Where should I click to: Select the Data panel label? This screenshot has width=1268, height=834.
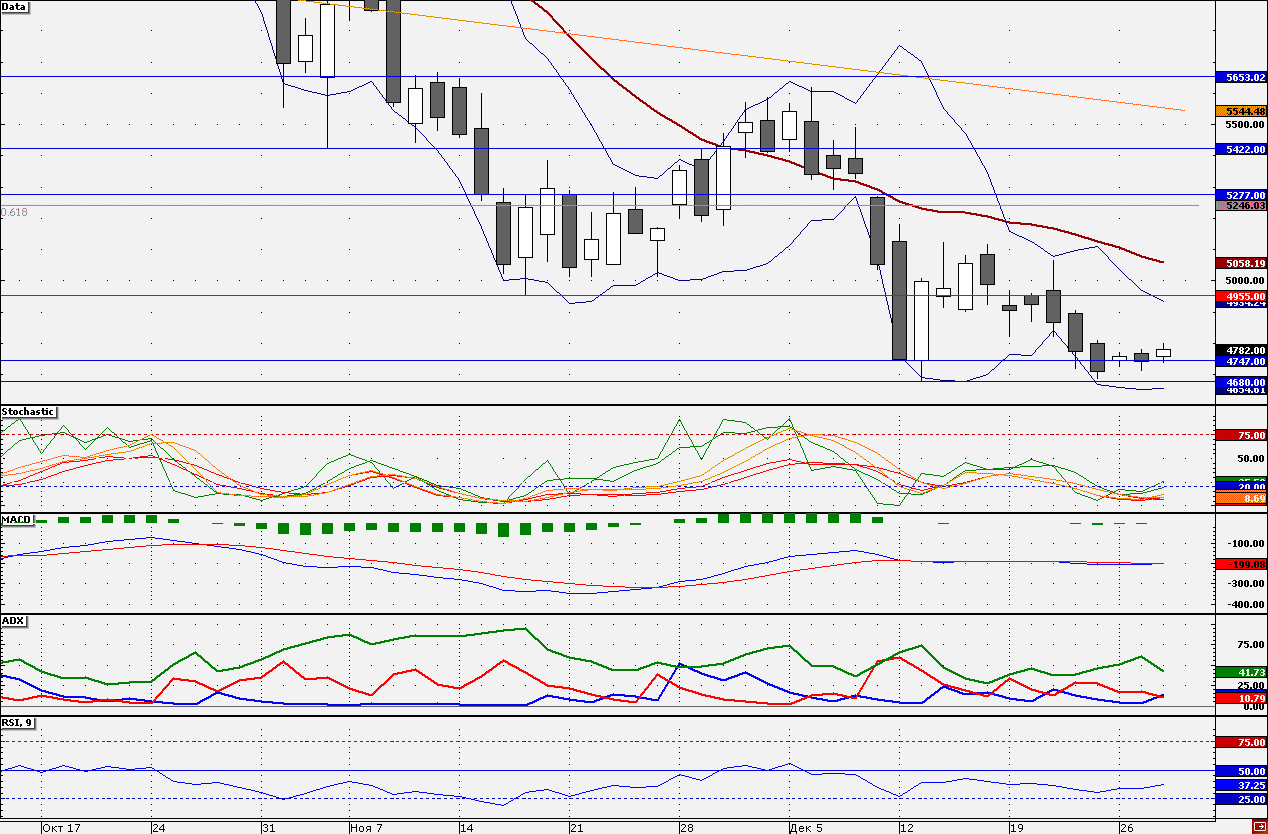[x=15, y=6]
